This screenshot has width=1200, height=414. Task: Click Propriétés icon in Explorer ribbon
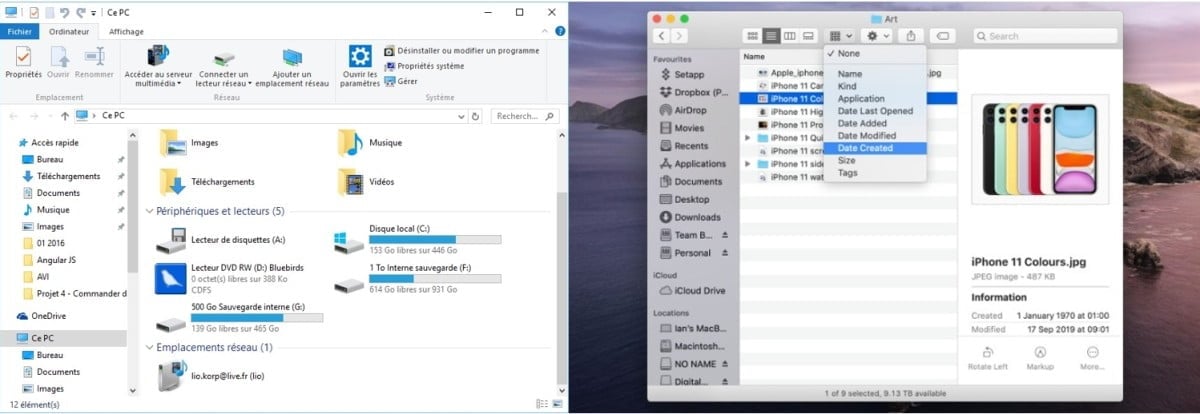(x=23, y=55)
